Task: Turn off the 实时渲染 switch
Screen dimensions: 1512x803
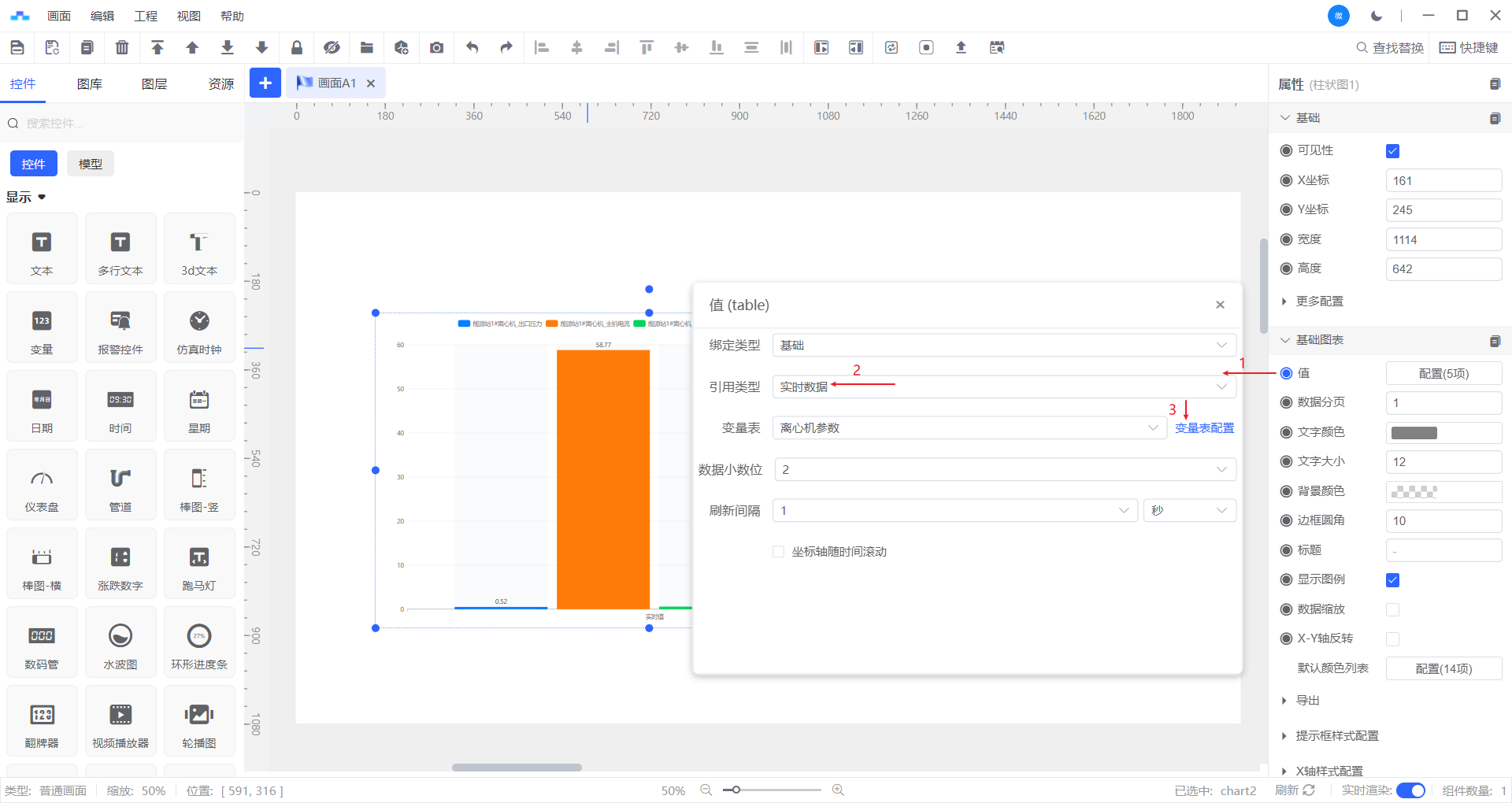Action: pos(1410,790)
